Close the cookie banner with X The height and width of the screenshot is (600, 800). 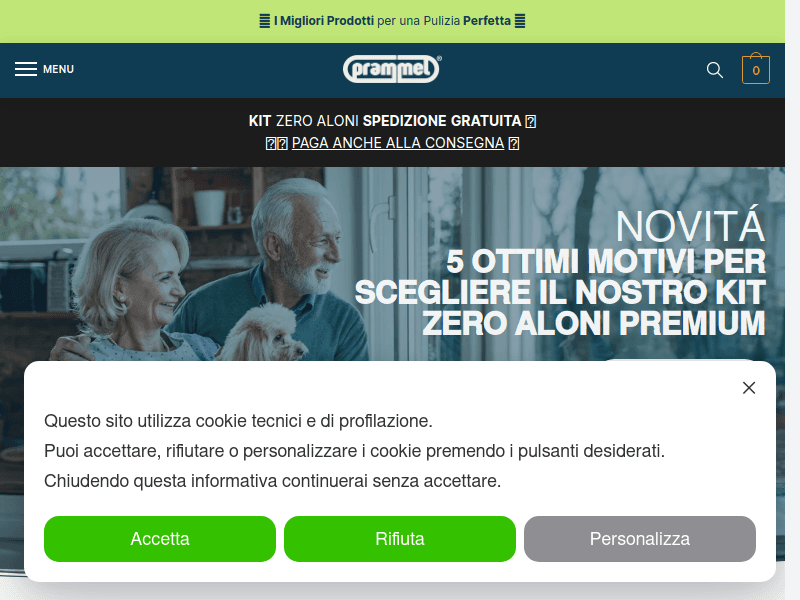point(749,388)
